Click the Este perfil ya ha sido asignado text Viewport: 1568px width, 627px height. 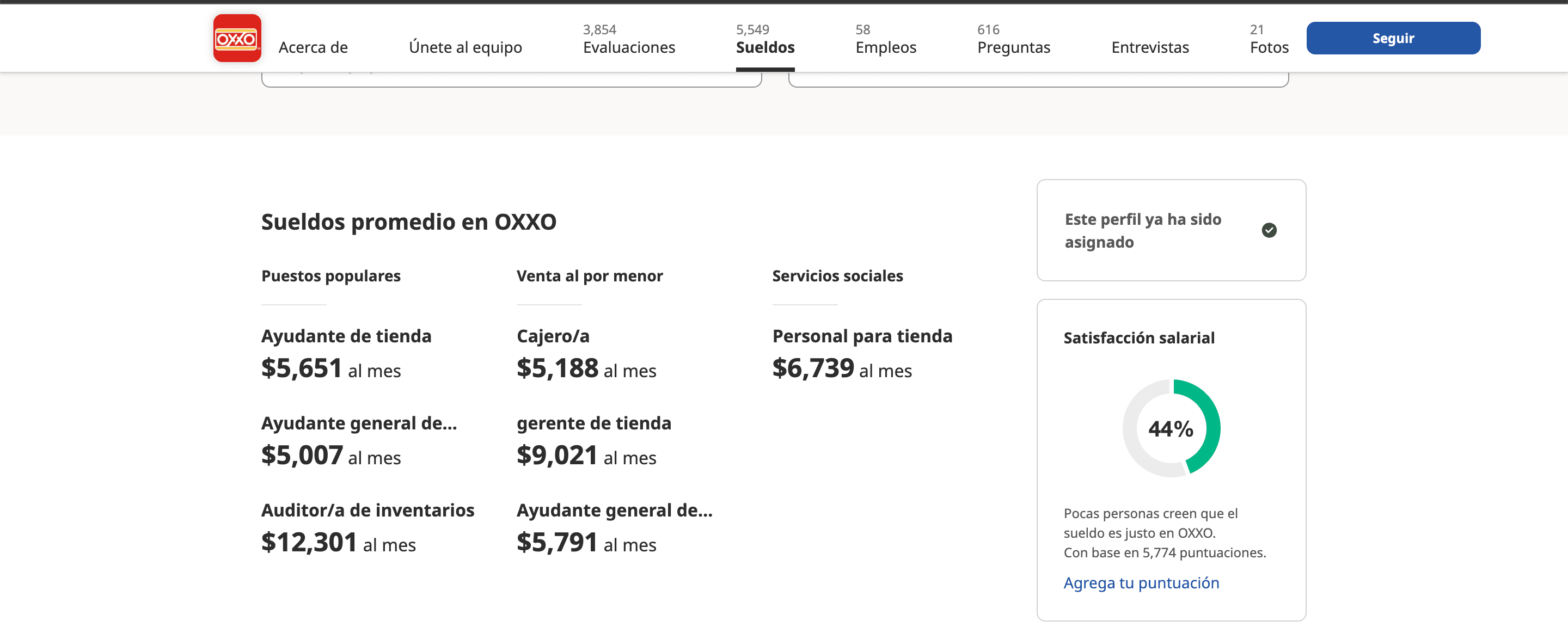click(x=1143, y=231)
